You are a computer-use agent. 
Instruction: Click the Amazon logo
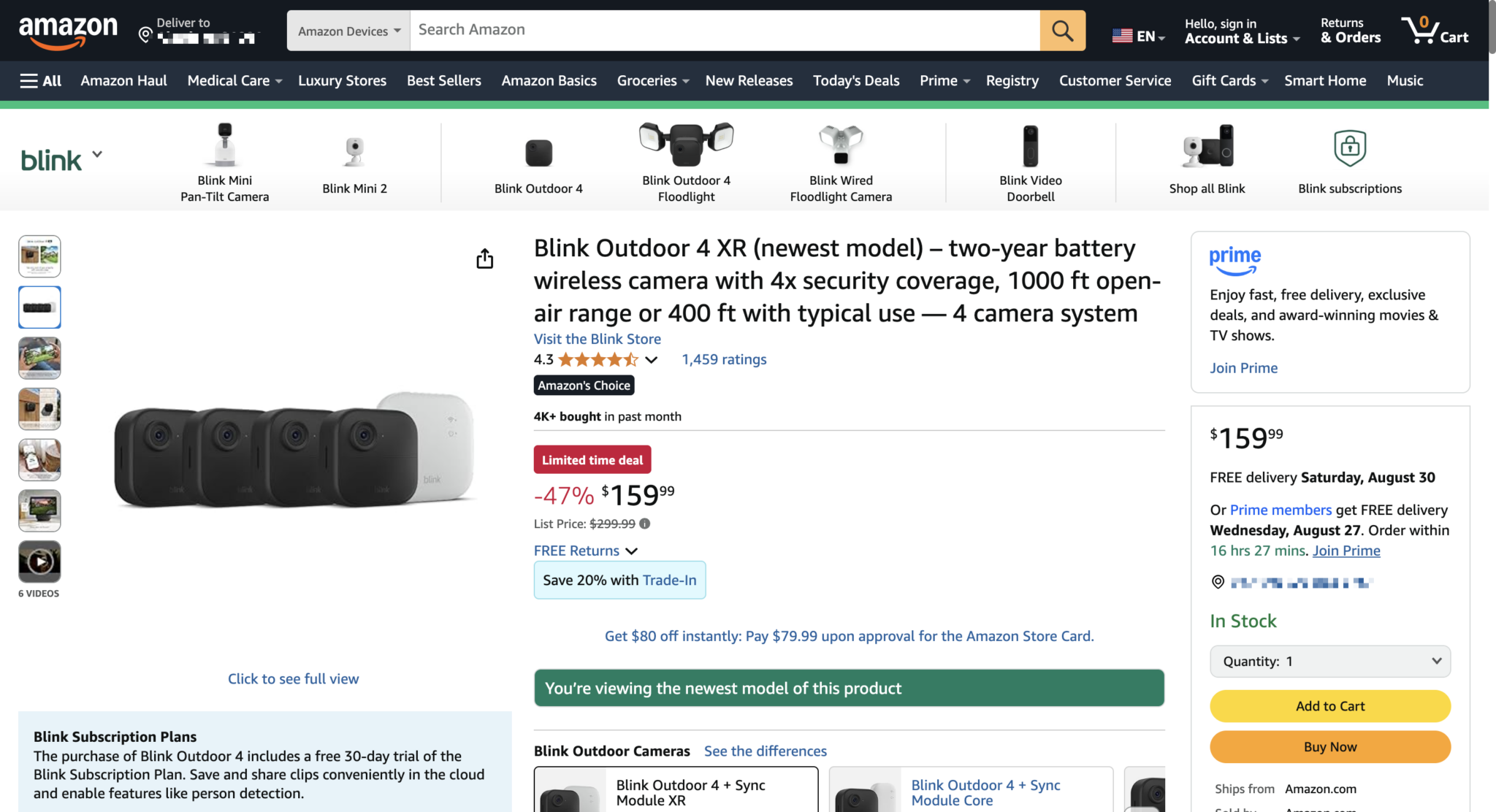pyautogui.click(x=69, y=29)
